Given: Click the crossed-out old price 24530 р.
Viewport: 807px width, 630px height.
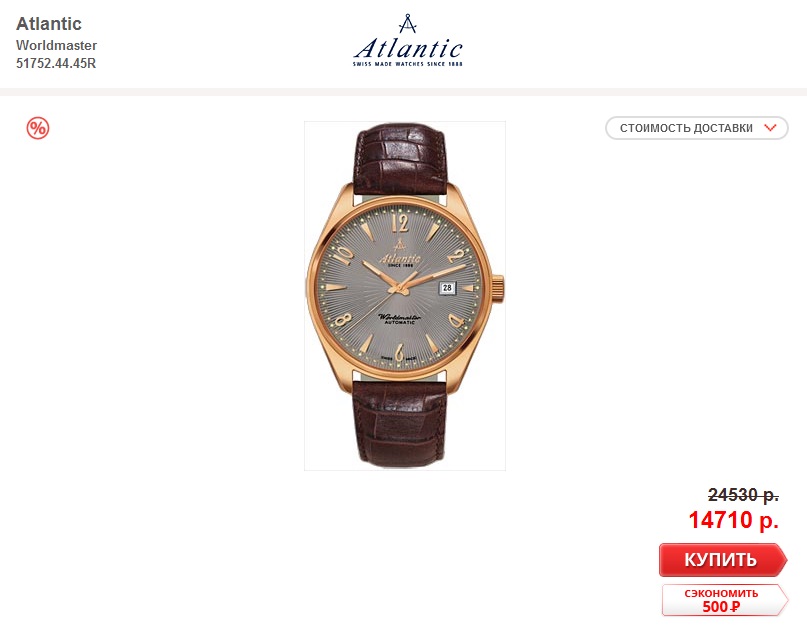Looking at the screenshot, I should tap(743, 495).
